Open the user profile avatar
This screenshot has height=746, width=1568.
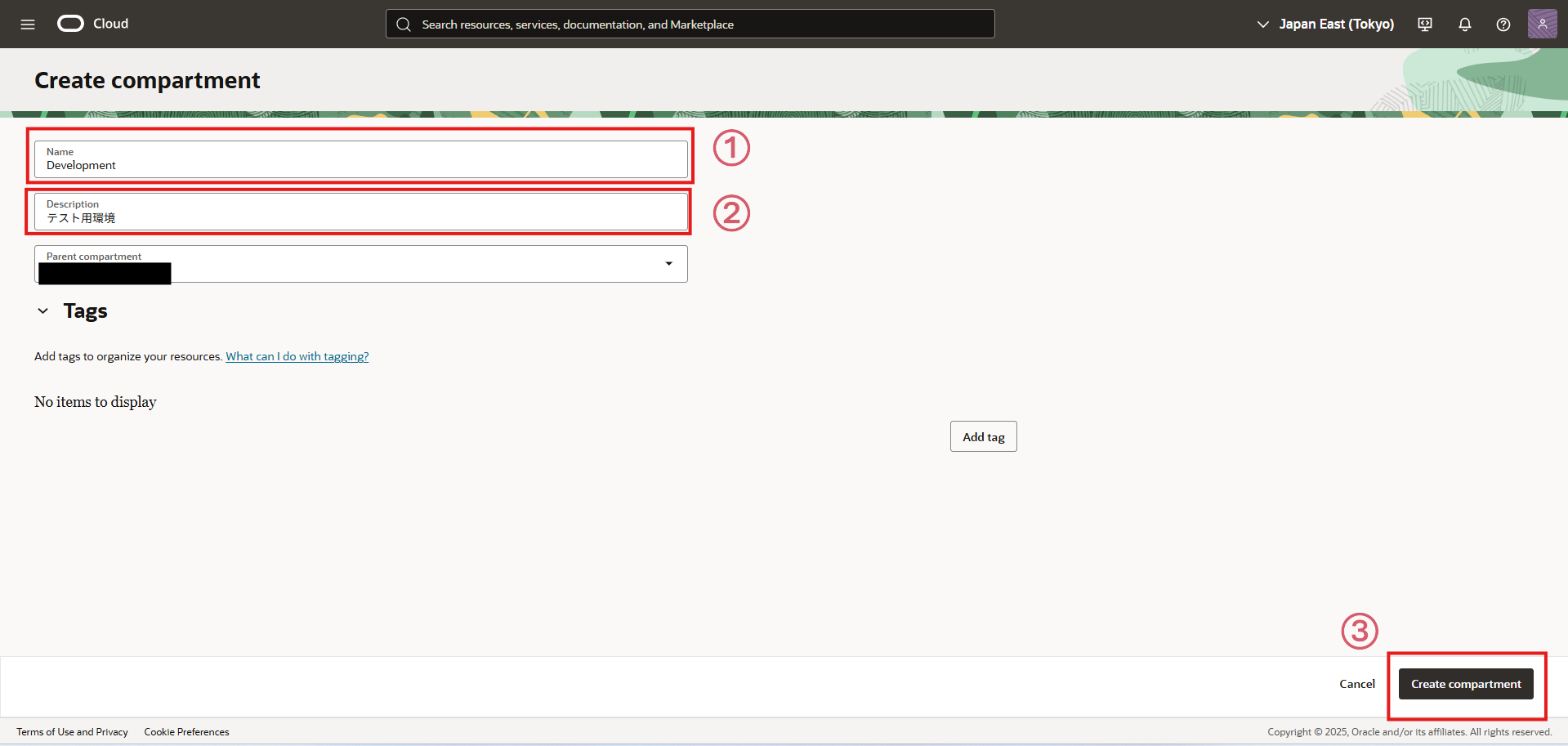tap(1543, 24)
